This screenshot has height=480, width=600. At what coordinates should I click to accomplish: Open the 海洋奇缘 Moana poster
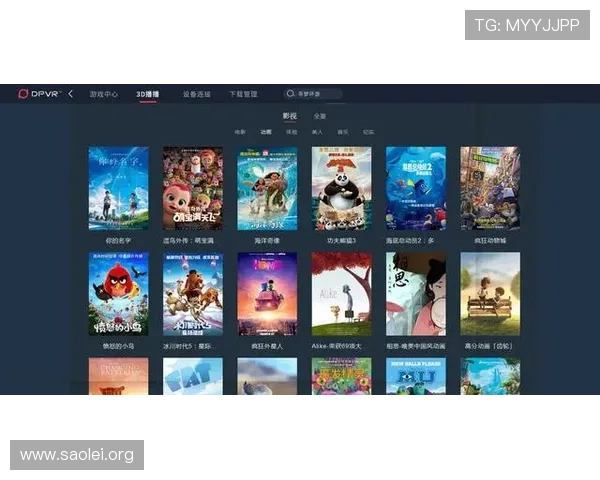click(x=267, y=188)
